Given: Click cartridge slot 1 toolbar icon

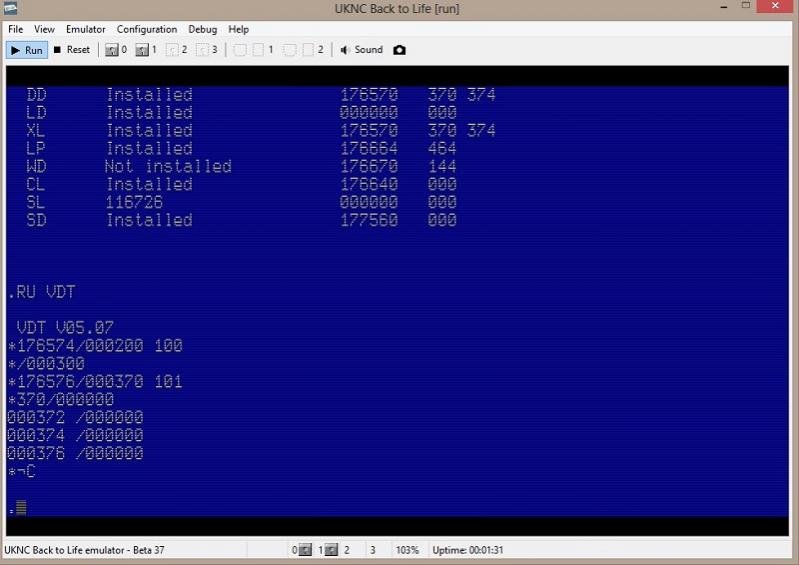Looking at the screenshot, I should pyautogui.click(x=240, y=50).
